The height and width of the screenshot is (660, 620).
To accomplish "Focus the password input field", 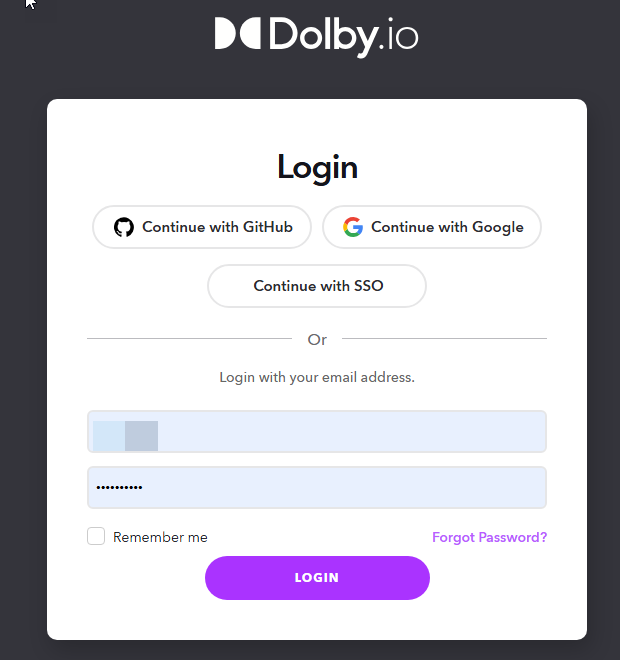I will click(350, 488).
